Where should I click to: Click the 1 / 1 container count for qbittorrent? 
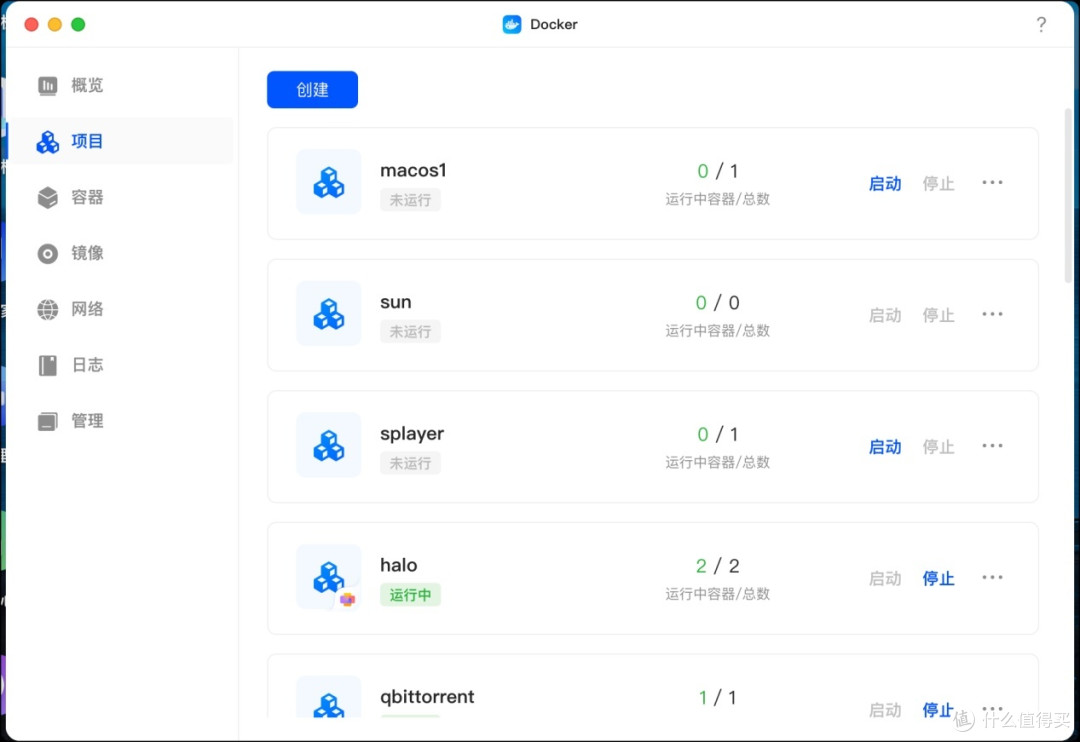(x=717, y=697)
